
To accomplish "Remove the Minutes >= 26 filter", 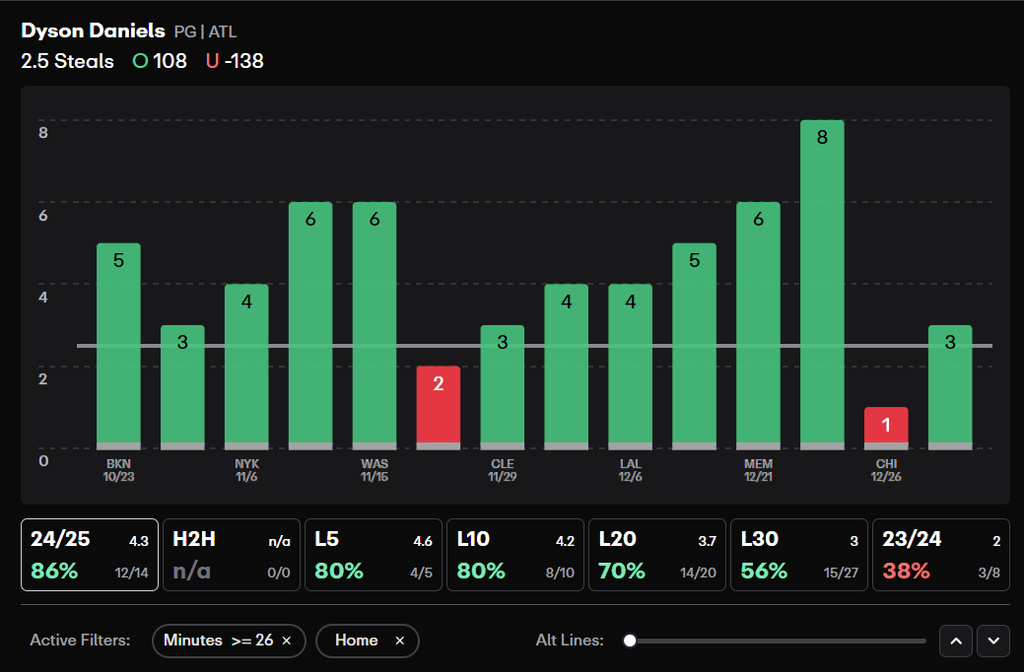I will point(286,641).
